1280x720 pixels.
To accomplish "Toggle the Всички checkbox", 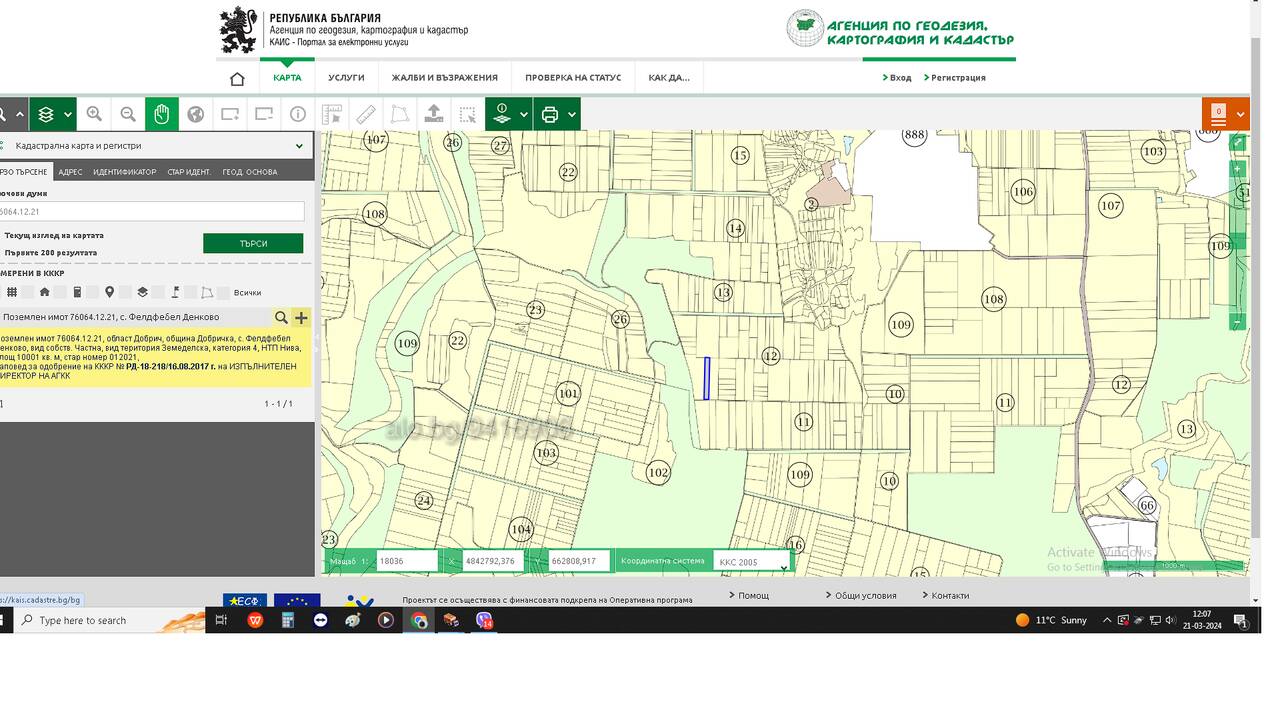I will 223,292.
